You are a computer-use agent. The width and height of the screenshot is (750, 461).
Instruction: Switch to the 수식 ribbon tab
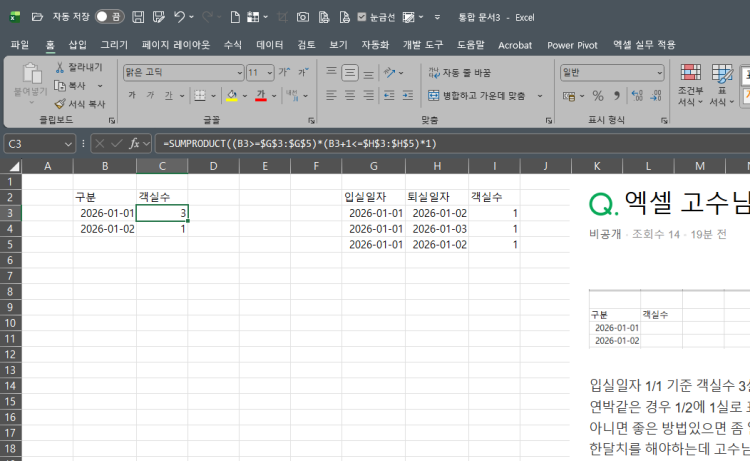click(x=233, y=45)
